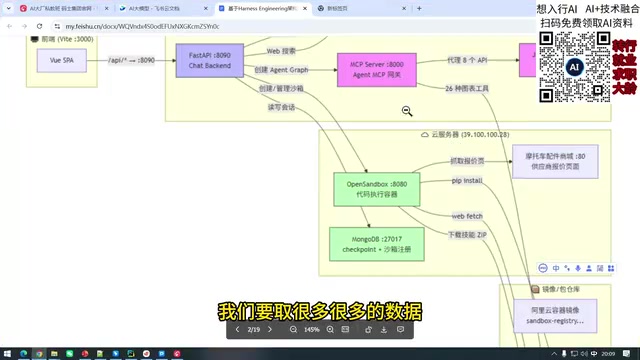Click the microphone on floating IME bar

coord(578,268)
